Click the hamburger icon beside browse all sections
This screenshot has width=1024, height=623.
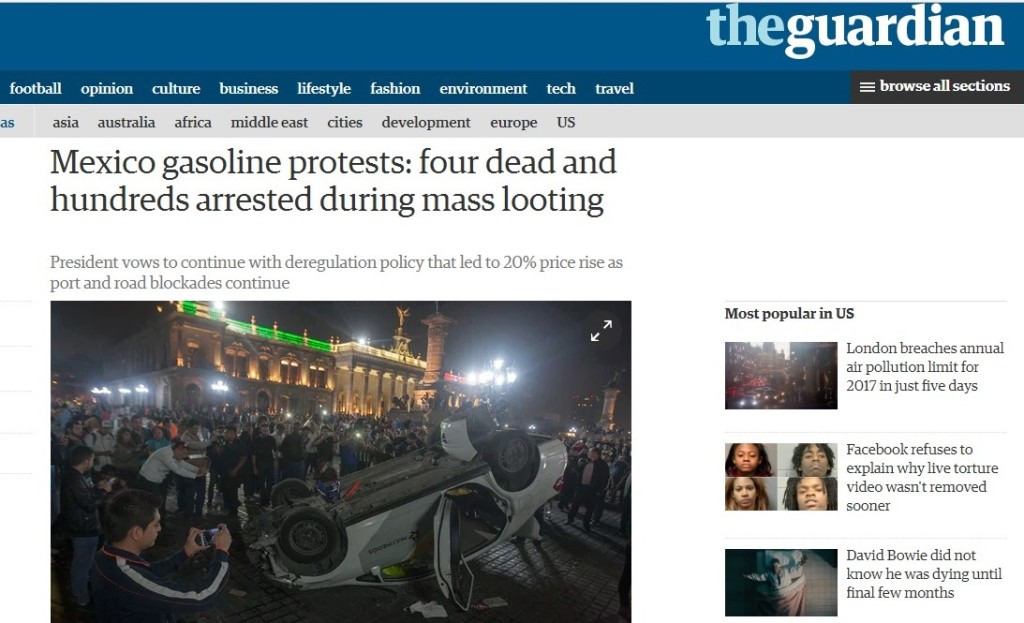[867, 87]
